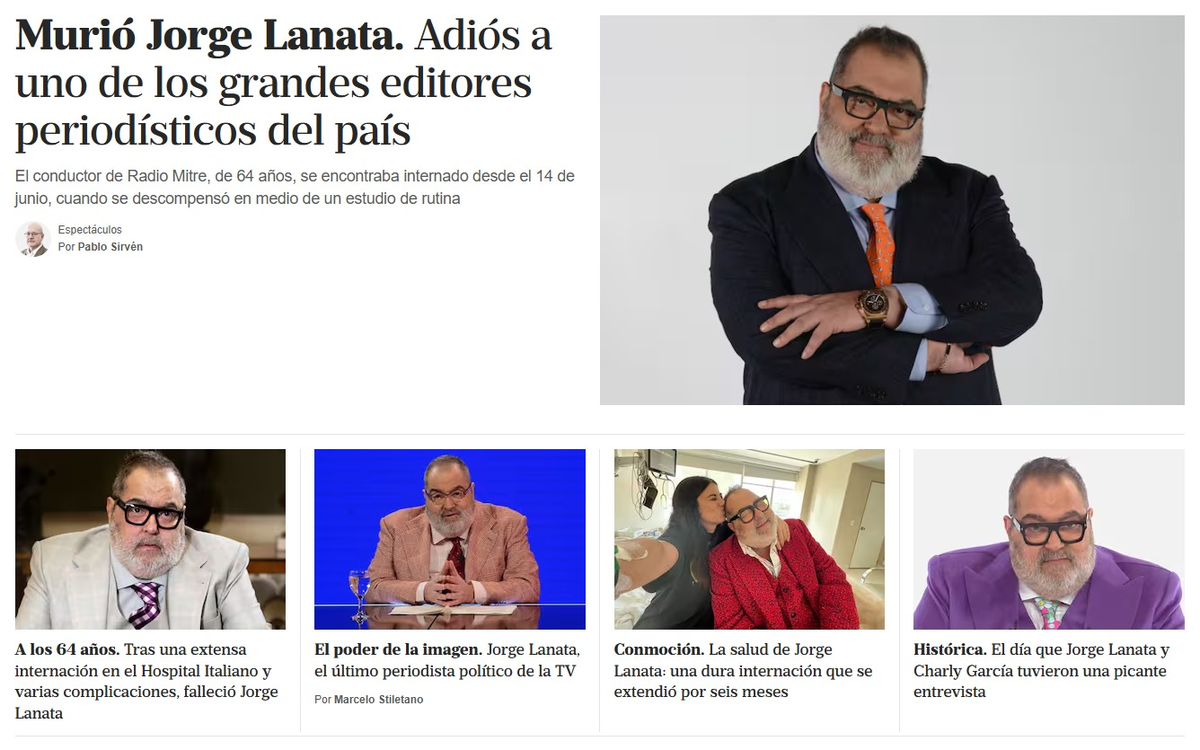
Task: Open author page for Pablo Sirvén
Action: click(110, 247)
